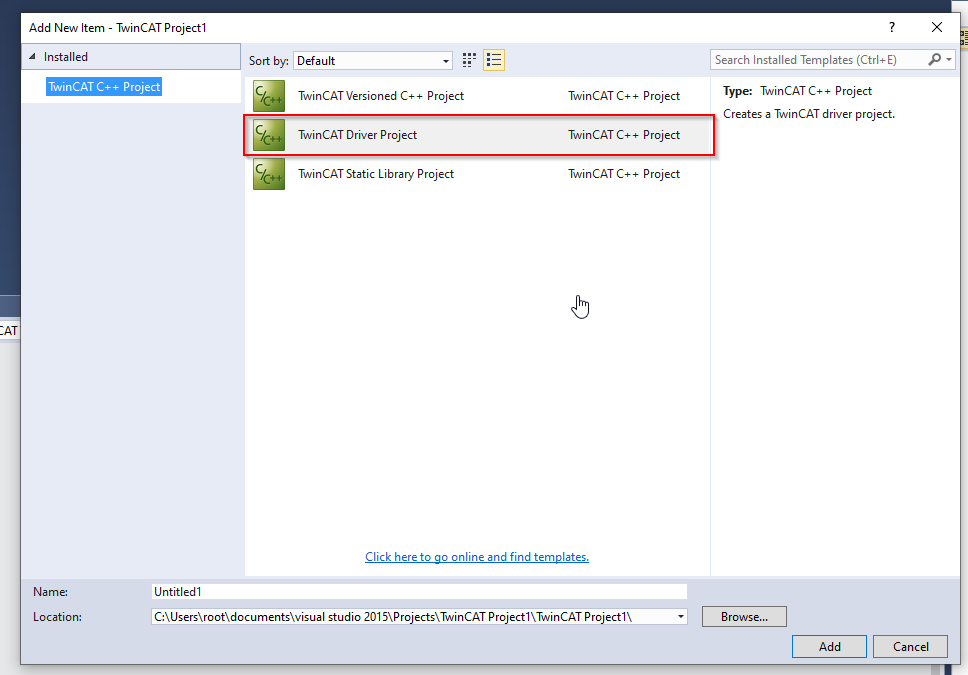This screenshot has width=968, height=675.
Task: Open the help question mark button
Action: 891,27
